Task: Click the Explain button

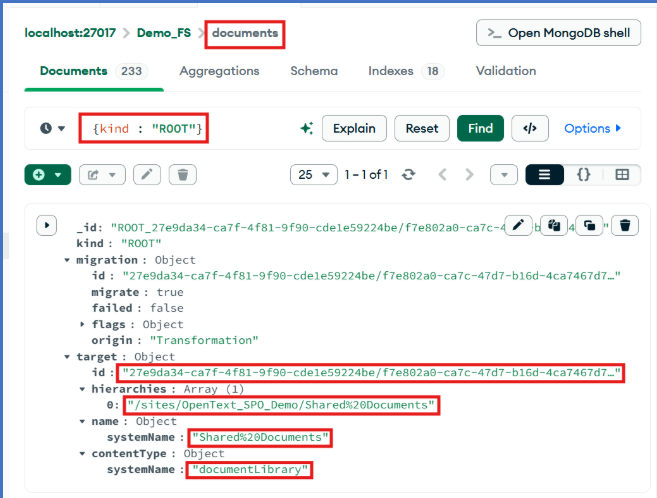Action: click(x=354, y=128)
